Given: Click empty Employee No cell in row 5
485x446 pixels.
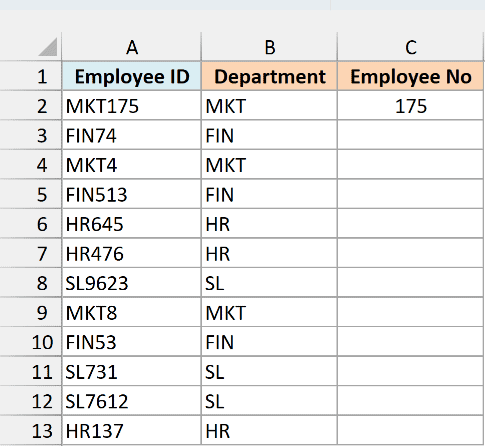Looking at the screenshot, I should tap(411, 194).
